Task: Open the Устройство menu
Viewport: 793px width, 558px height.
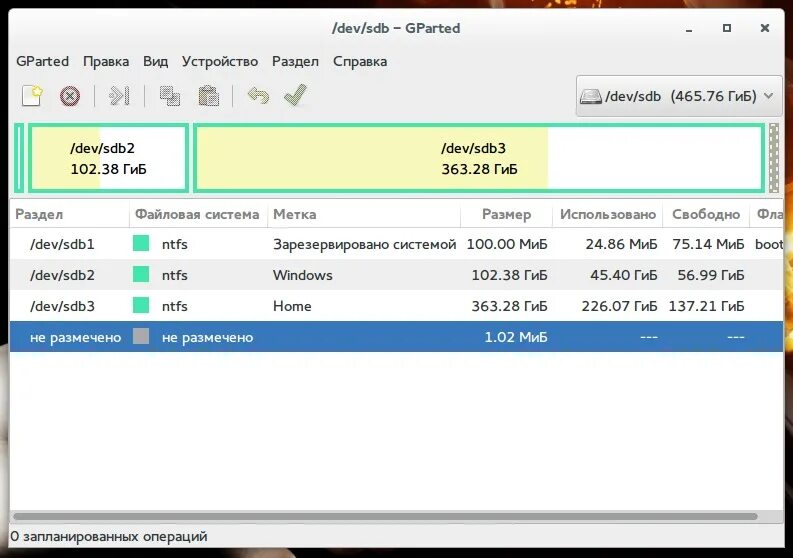Action: pyautogui.click(x=220, y=61)
